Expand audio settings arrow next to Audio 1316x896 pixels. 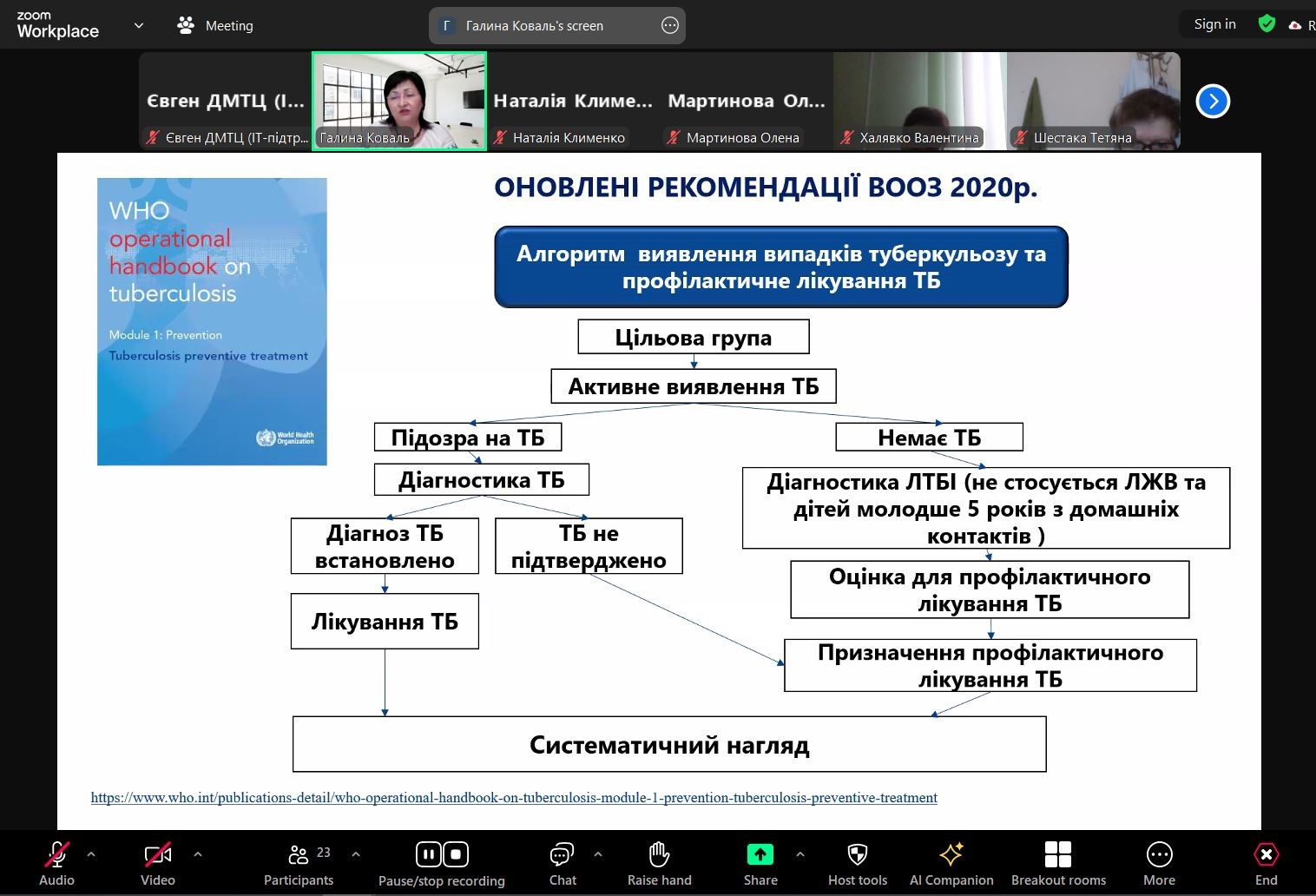click(91, 854)
